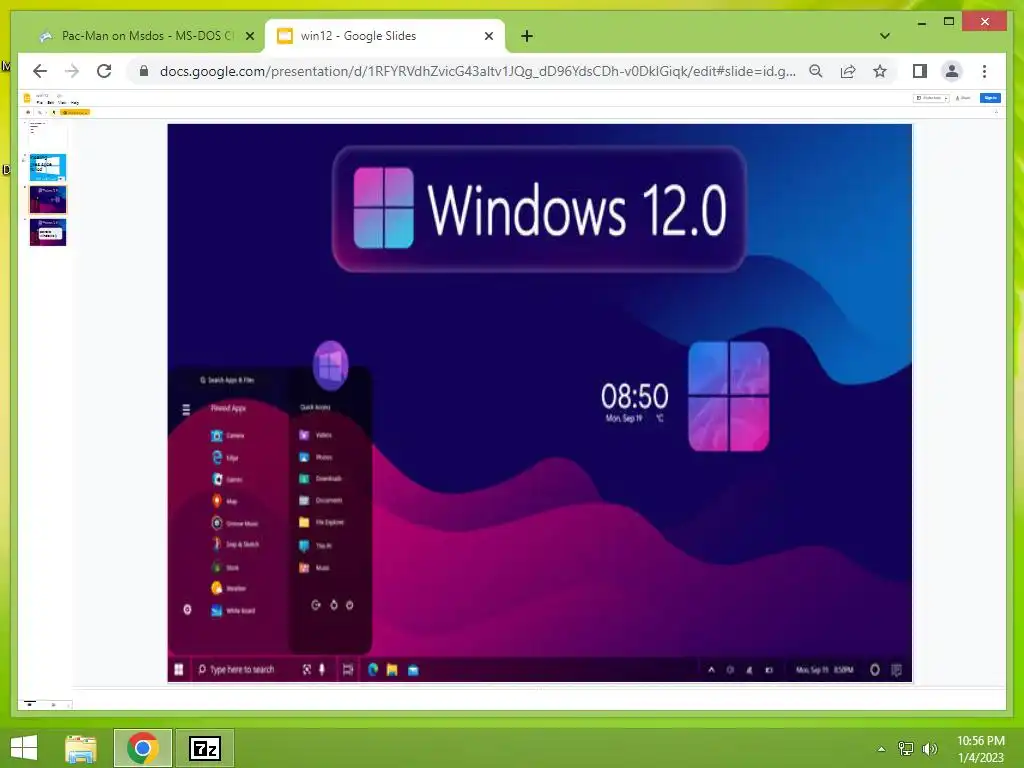Click the browser back arrow
The width and height of the screenshot is (1024, 768).
(x=40, y=71)
